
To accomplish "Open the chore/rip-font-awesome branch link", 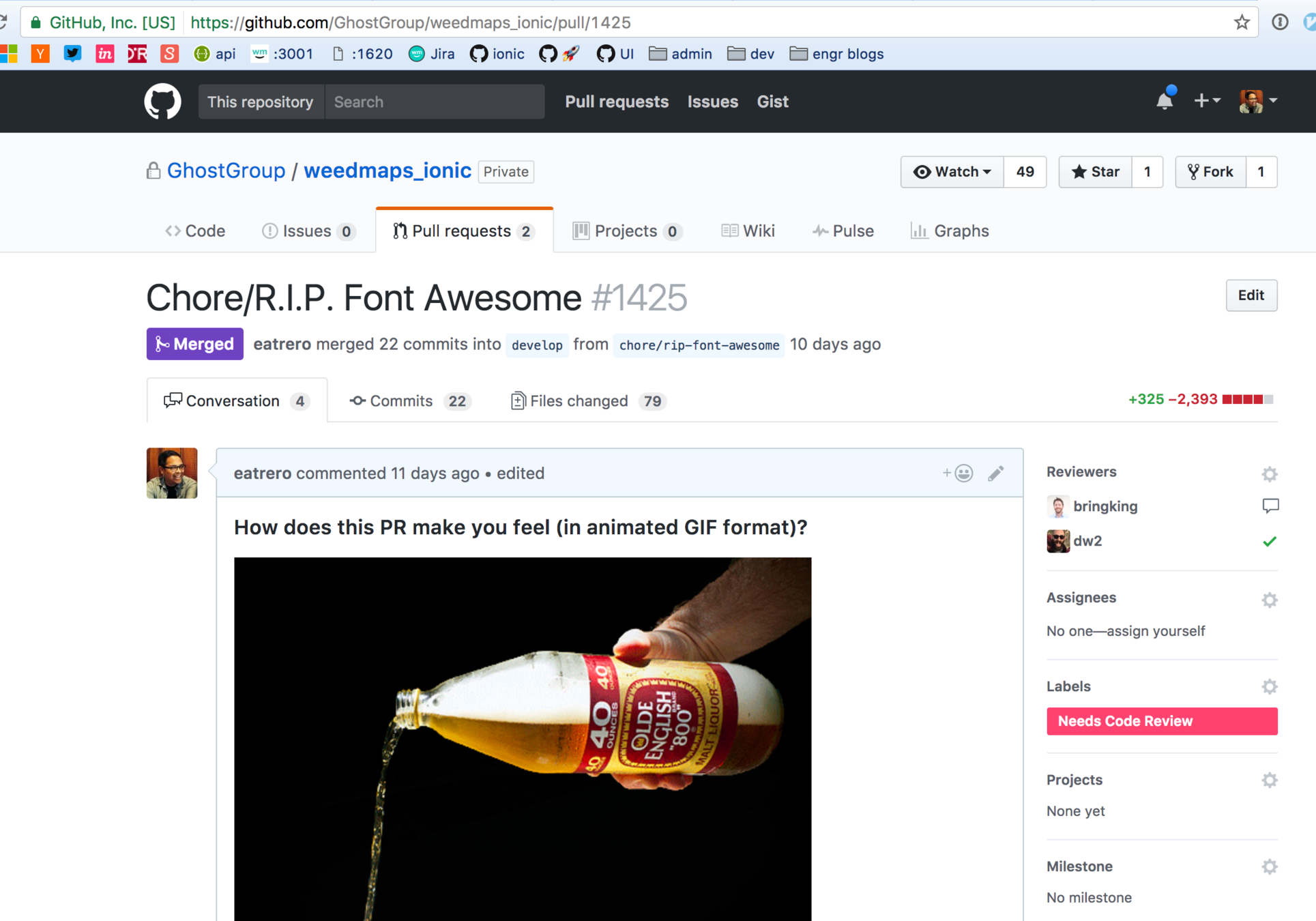I will 699,345.
